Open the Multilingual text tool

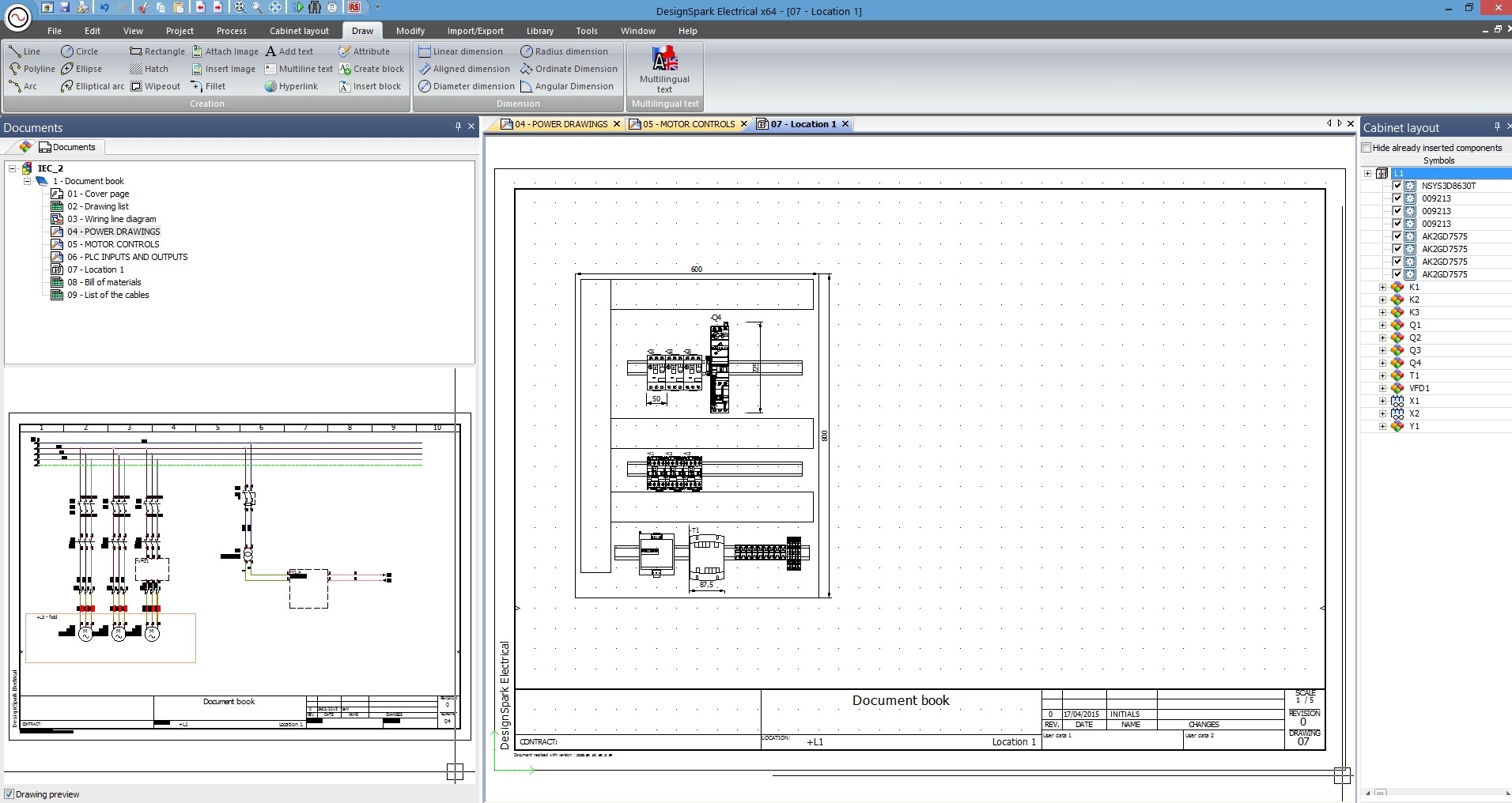[x=663, y=71]
